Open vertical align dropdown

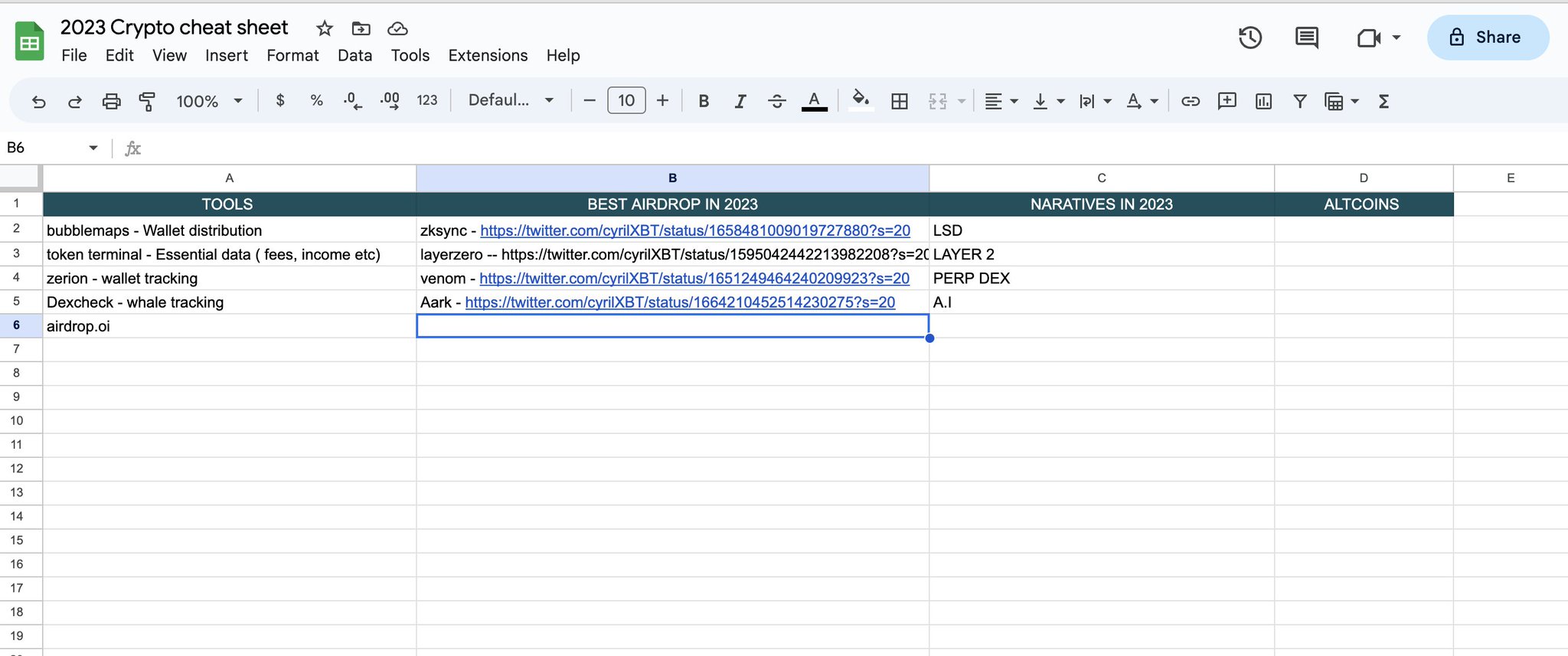(x=1048, y=101)
